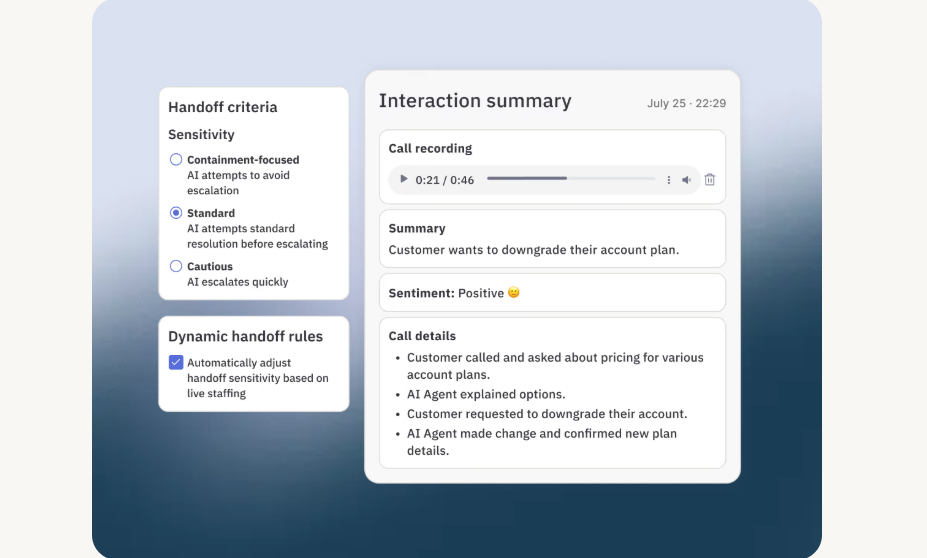Click the July 25 · 22:29 timestamp
This screenshot has height=558, width=927.
click(x=686, y=103)
